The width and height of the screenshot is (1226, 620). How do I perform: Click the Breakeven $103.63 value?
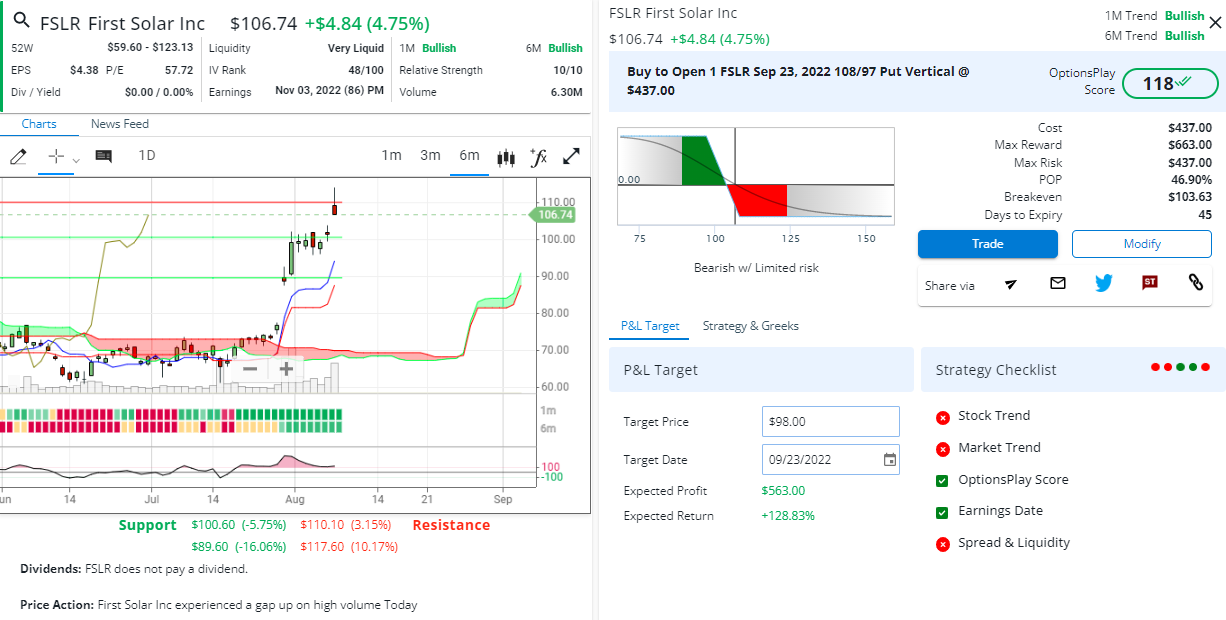(1190, 197)
